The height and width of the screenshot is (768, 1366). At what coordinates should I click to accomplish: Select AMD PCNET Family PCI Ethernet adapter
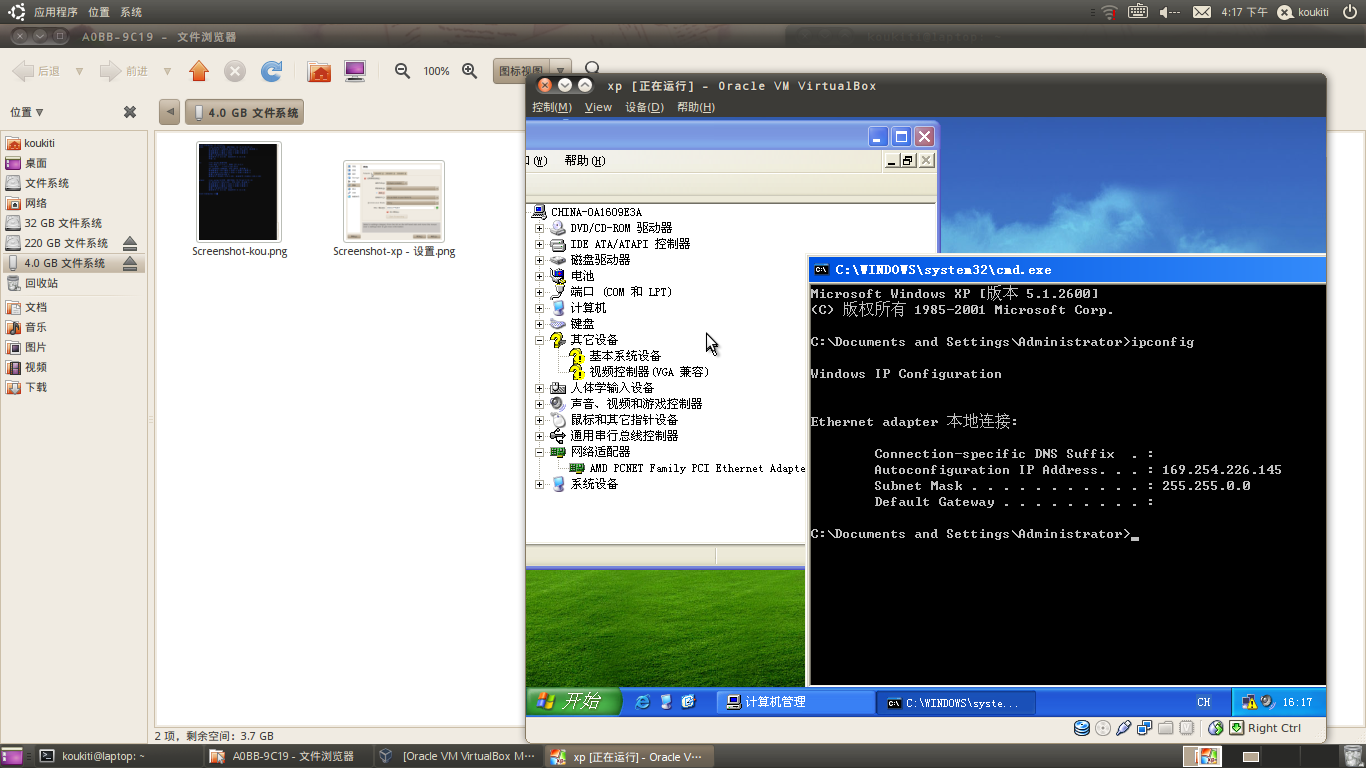[697, 468]
